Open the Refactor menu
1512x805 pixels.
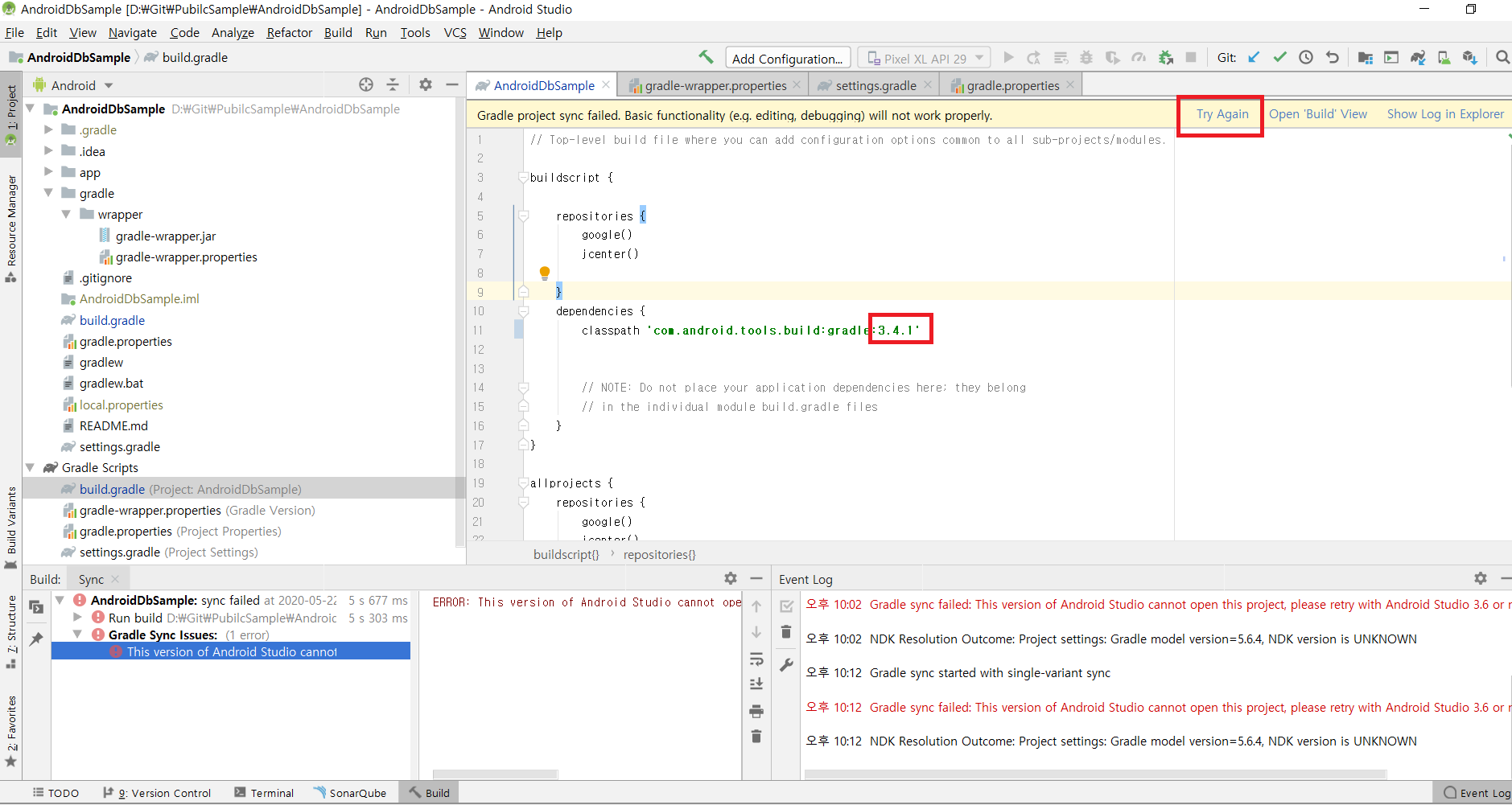pyautogui.click(x=289, y=32)
